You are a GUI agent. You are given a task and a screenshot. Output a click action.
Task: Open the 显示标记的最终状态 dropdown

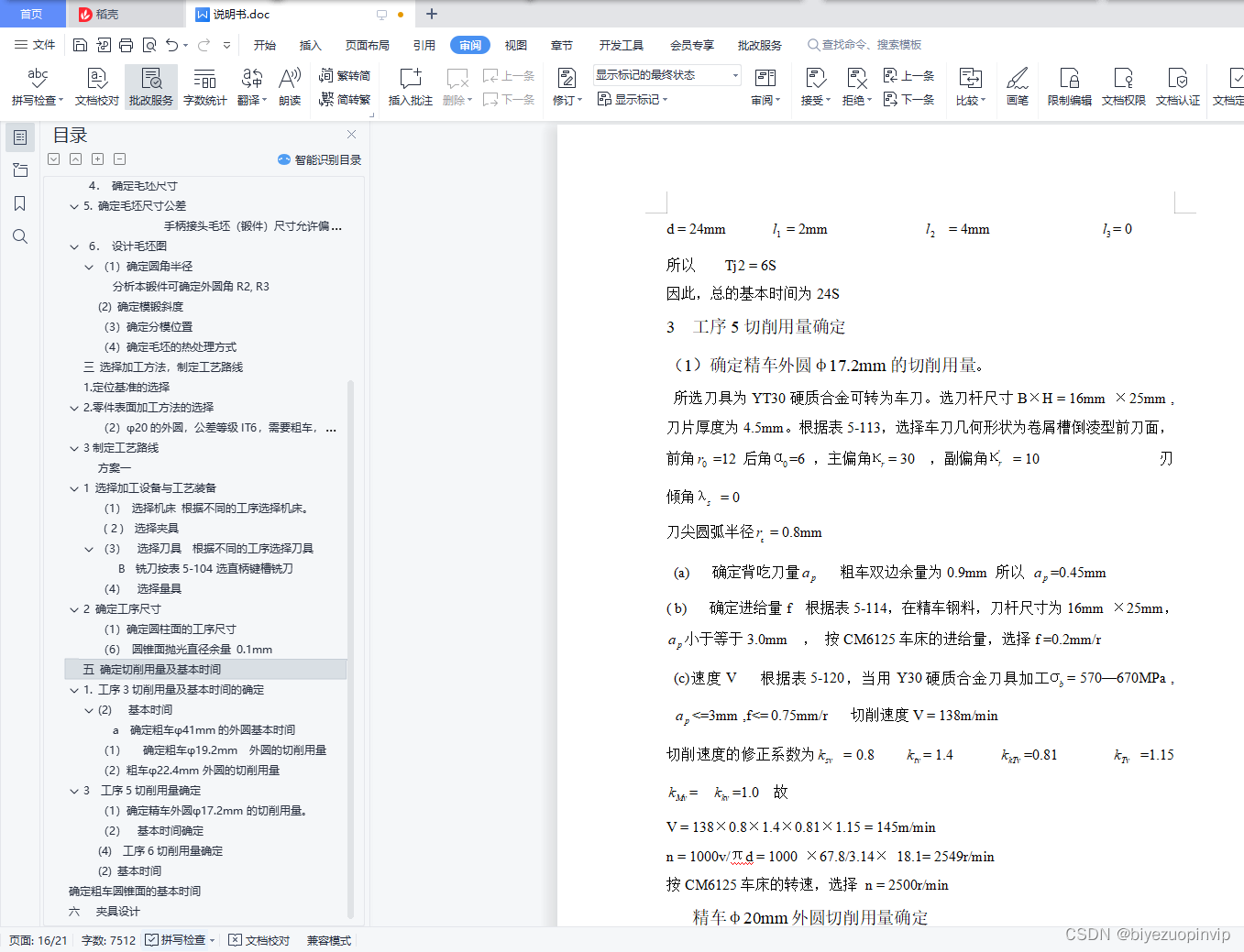(x=666, y=75)
